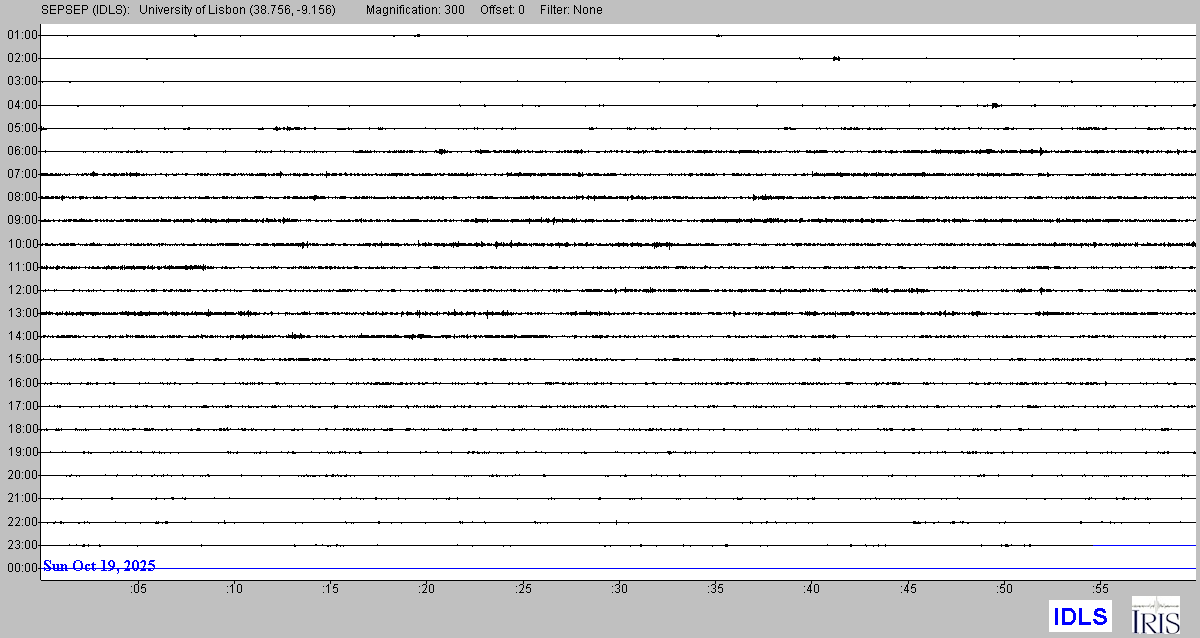Click the 00:00 label beside the blue line
1200x638 pixels.
pos(22,568)
